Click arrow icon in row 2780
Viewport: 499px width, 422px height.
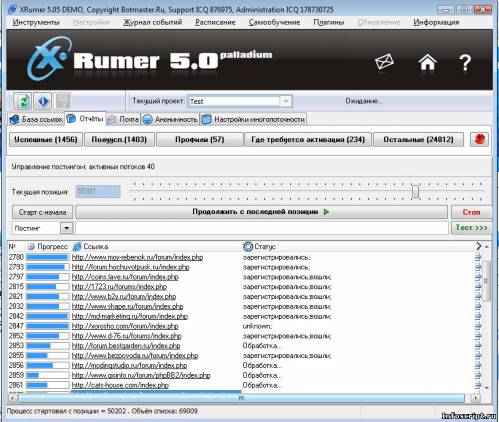click(478, 257)
